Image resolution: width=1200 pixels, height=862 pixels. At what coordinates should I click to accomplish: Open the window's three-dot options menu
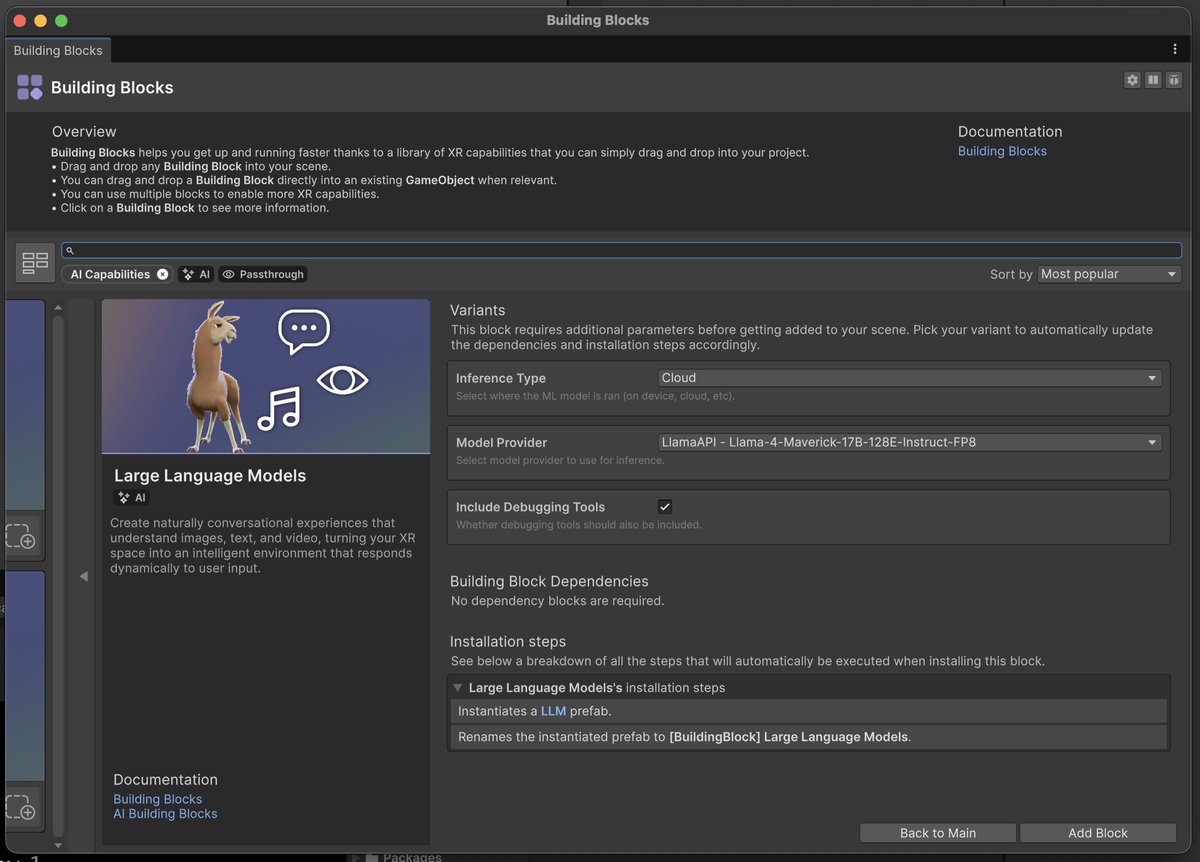[x=1175, y=49]
